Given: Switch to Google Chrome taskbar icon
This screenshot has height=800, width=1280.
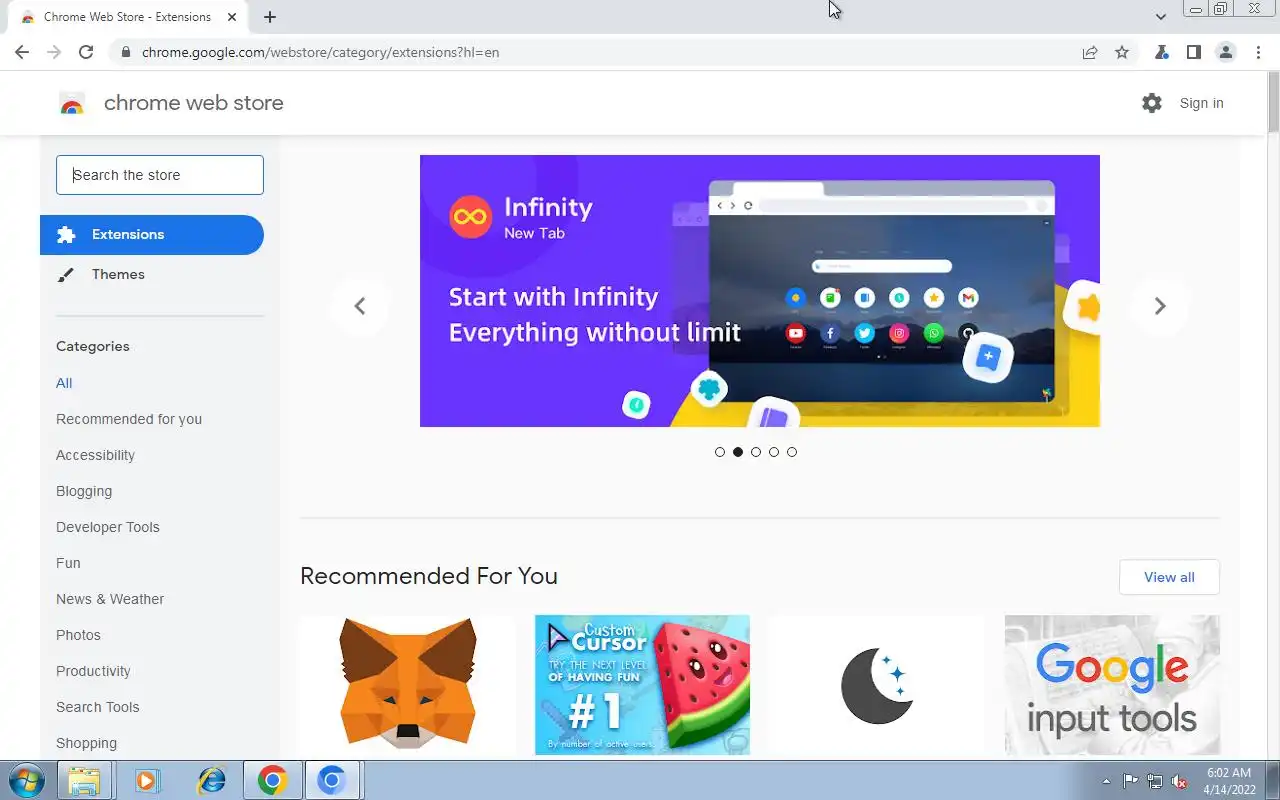Looking at the screenshot, I should click(x=272, y=780).
